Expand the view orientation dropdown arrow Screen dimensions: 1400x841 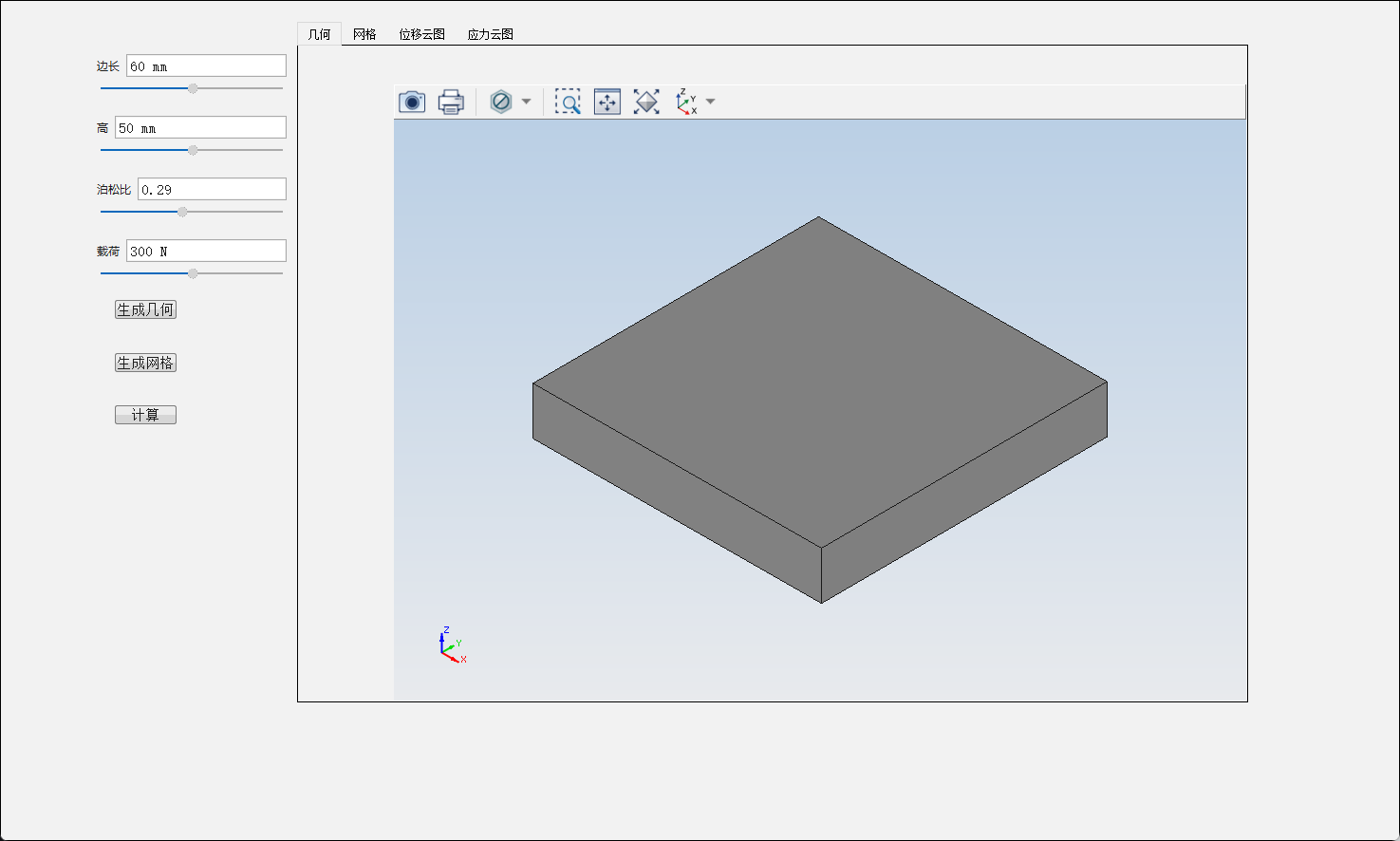(x=710, y=102)
